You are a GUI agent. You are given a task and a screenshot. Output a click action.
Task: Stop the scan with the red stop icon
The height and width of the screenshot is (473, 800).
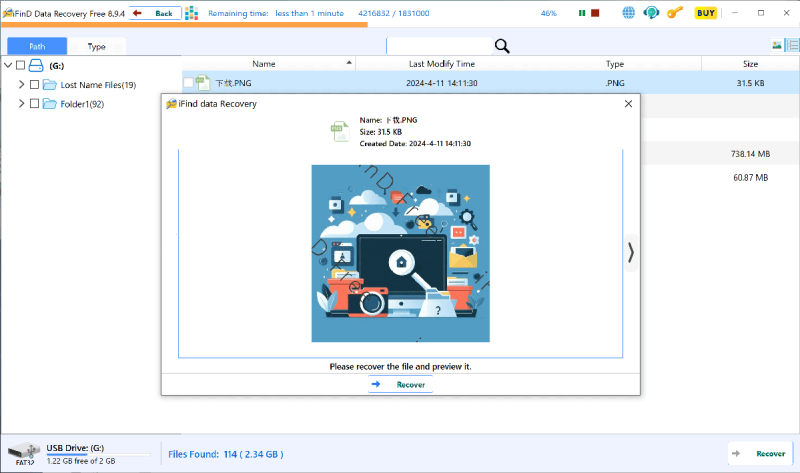click(595, 13)
